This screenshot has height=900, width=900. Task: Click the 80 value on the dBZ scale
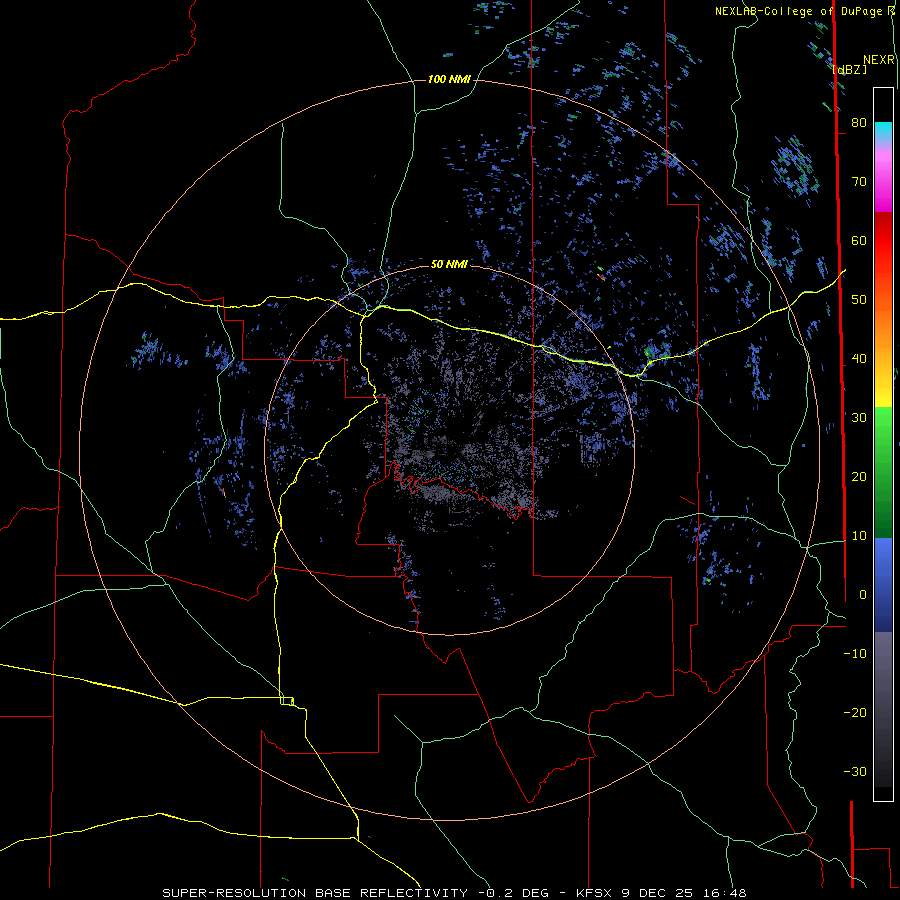[859, 122]
